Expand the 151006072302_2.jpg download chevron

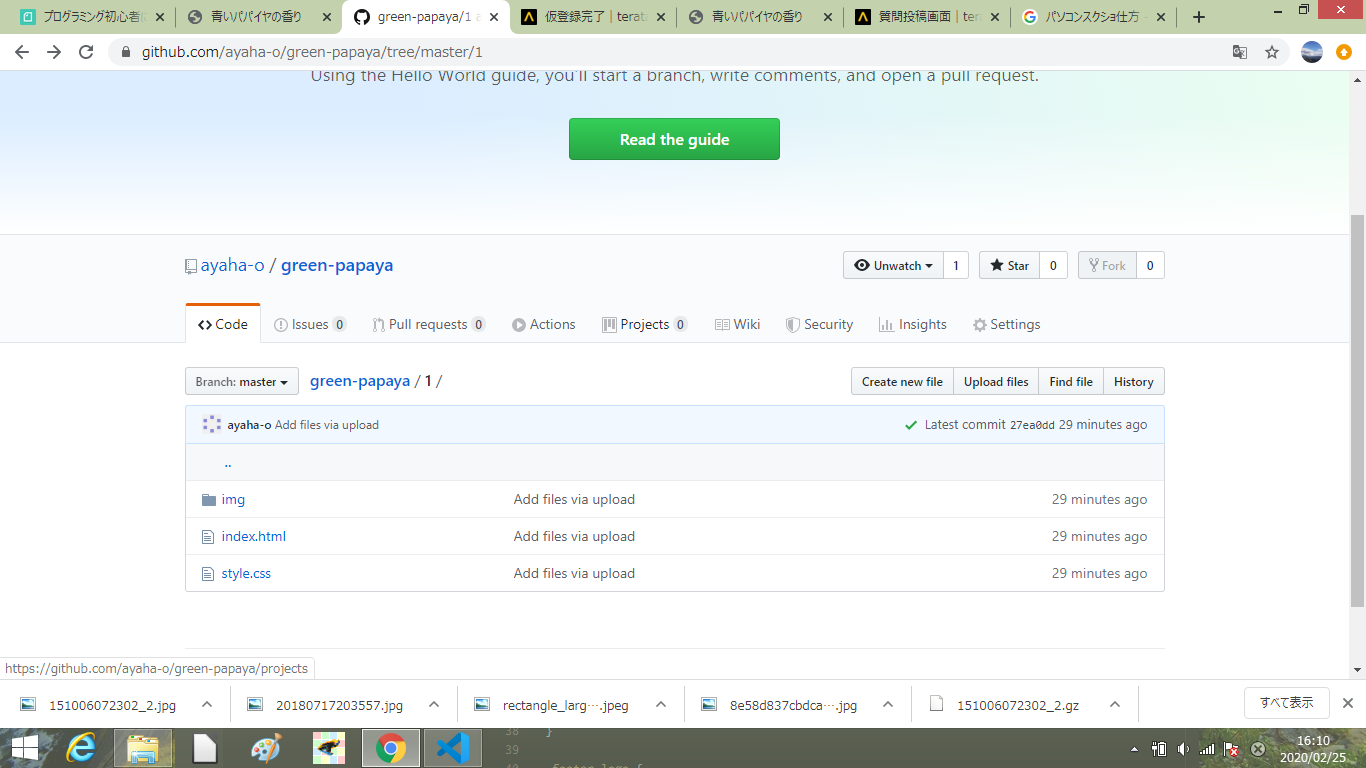[x=207, y=704]
